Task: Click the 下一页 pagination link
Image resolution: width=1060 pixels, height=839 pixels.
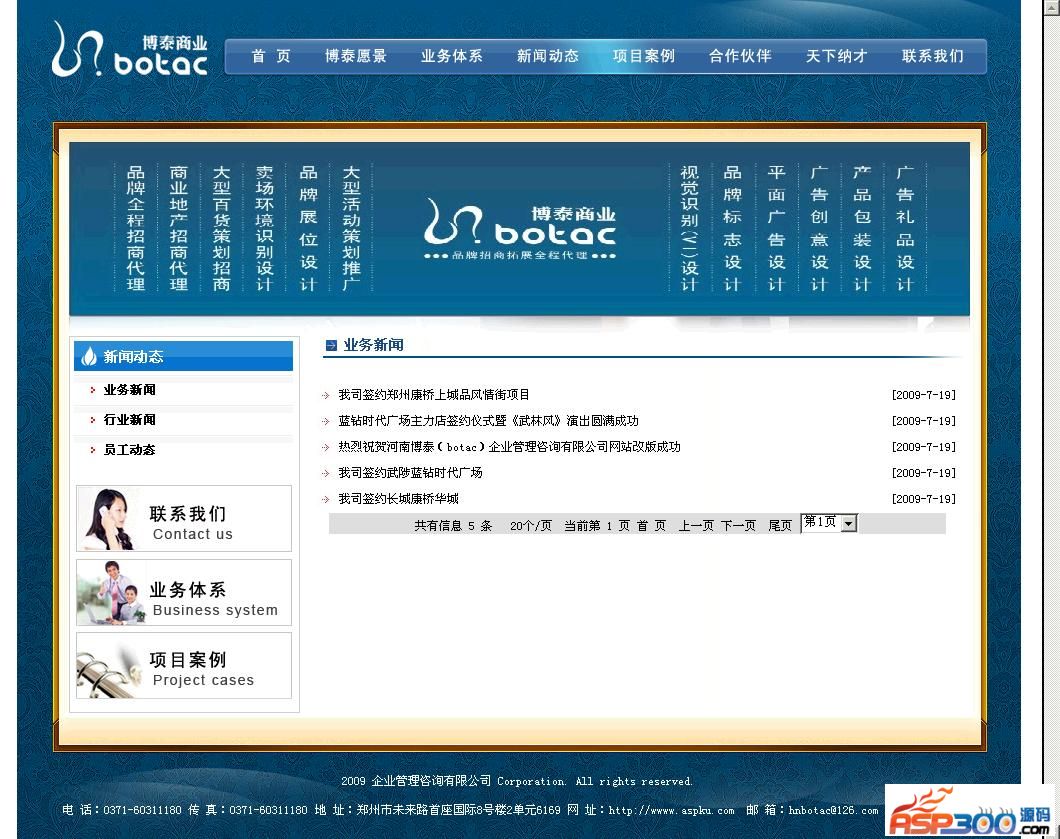Action: pos(738,525)
